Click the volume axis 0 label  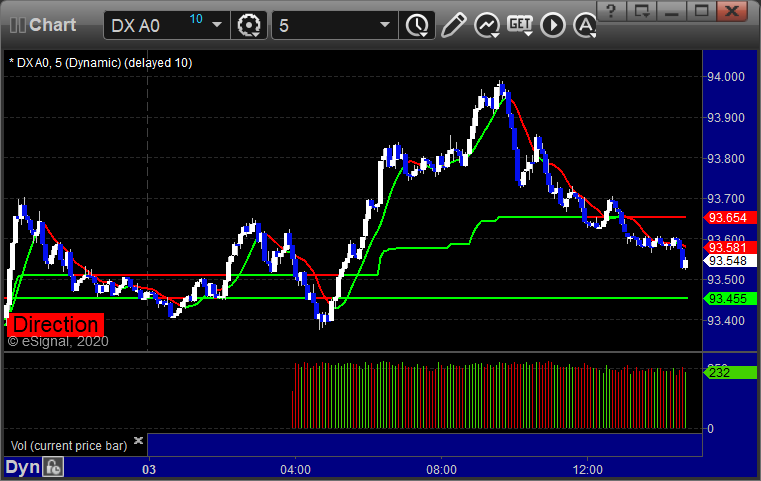[711, 429]
